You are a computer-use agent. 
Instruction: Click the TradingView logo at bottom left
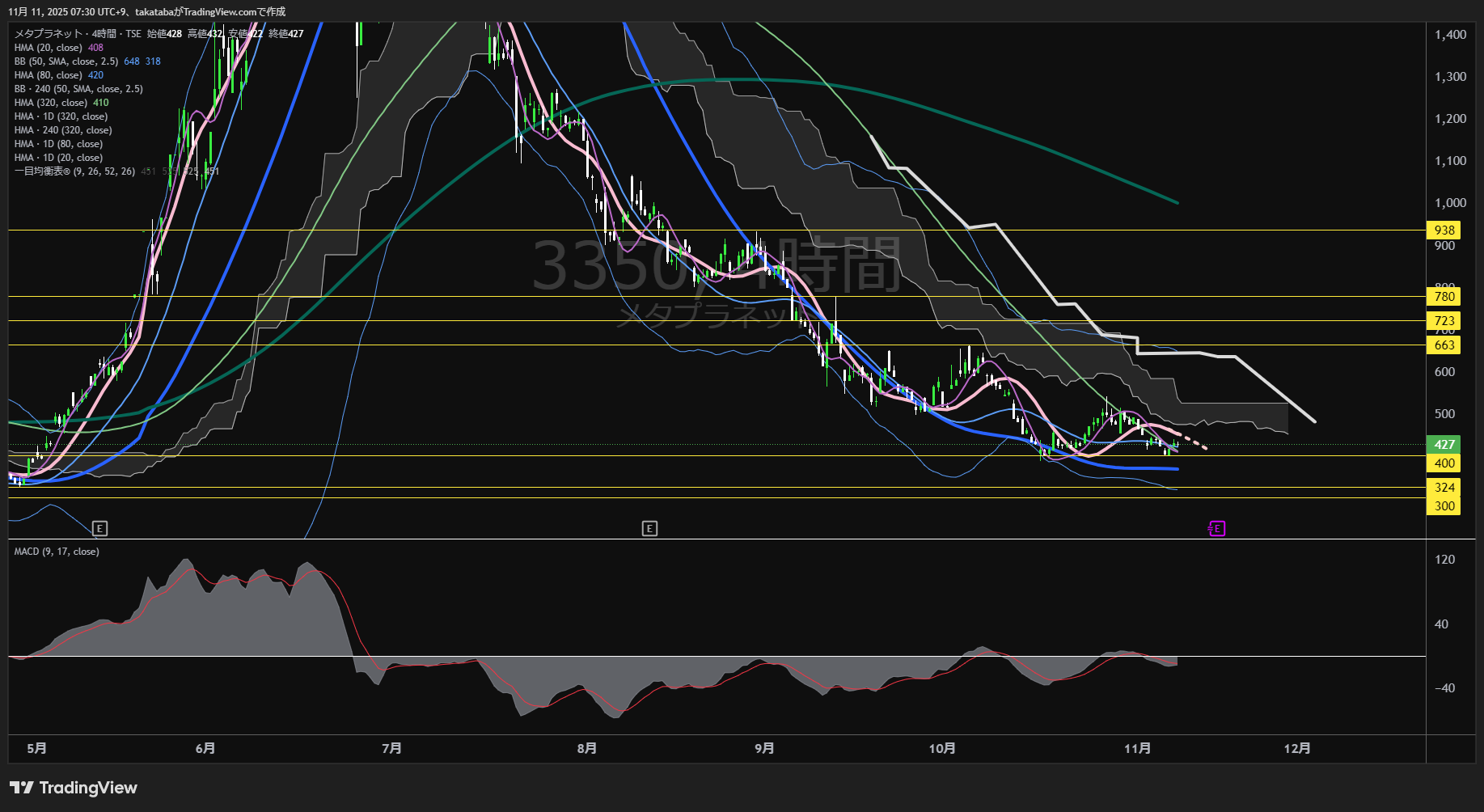(x=74, y=788)
